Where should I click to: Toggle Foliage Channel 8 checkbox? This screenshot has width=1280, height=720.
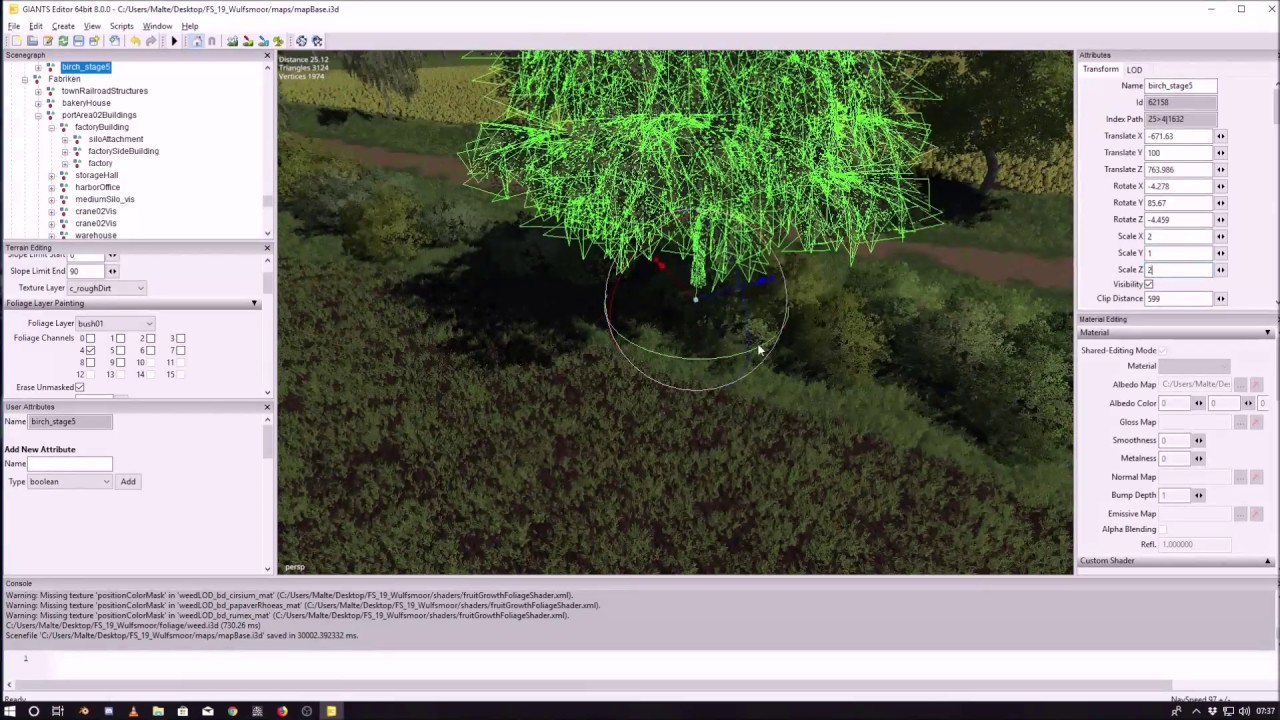(90, 363)
